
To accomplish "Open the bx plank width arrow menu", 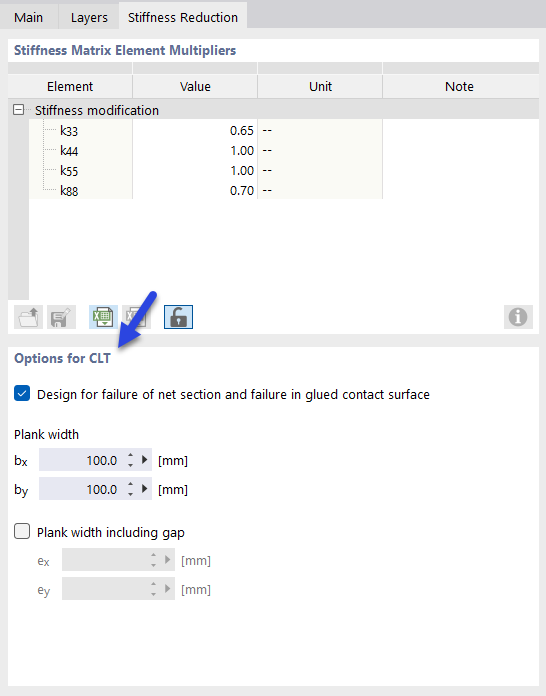I will point(144,460).
